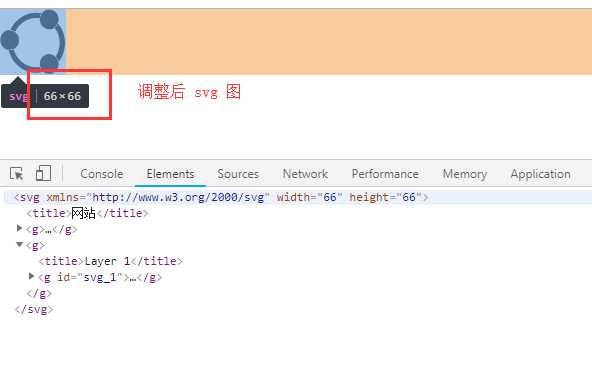Viewport: 592px width, 374px height.
Task: Switch to the Elements tab
Action: (x=170, y=174)
